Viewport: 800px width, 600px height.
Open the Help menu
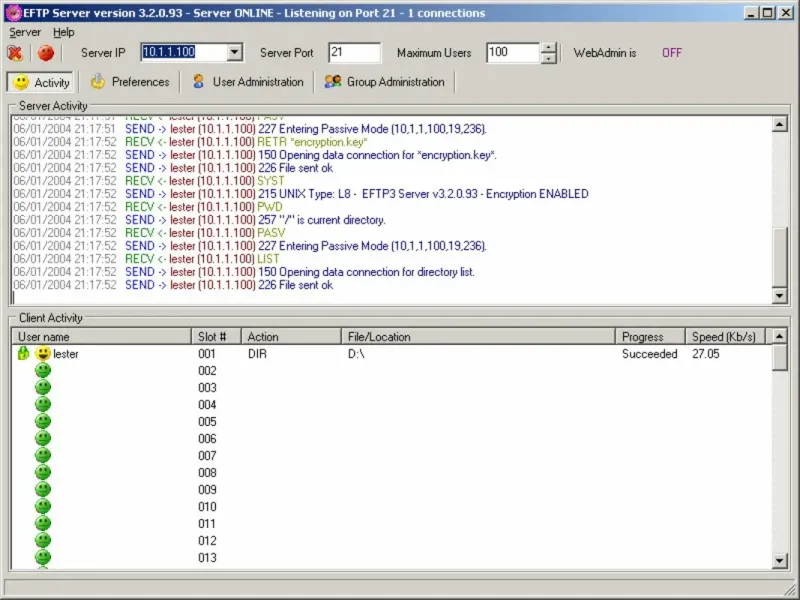(x=63, y=32)
